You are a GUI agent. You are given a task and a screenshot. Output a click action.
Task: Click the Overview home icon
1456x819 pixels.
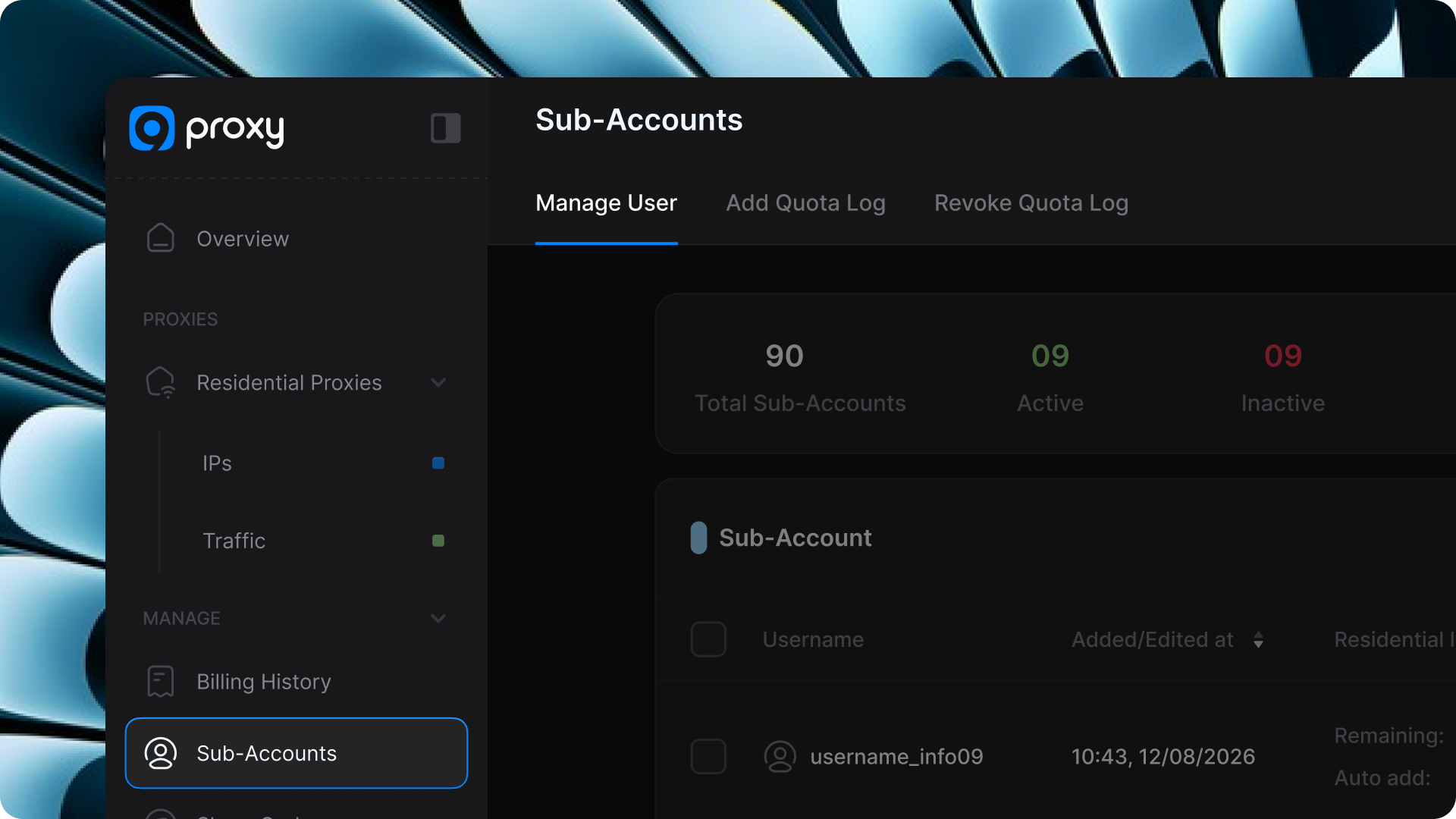pyautogui.click(x=161, y=238)
